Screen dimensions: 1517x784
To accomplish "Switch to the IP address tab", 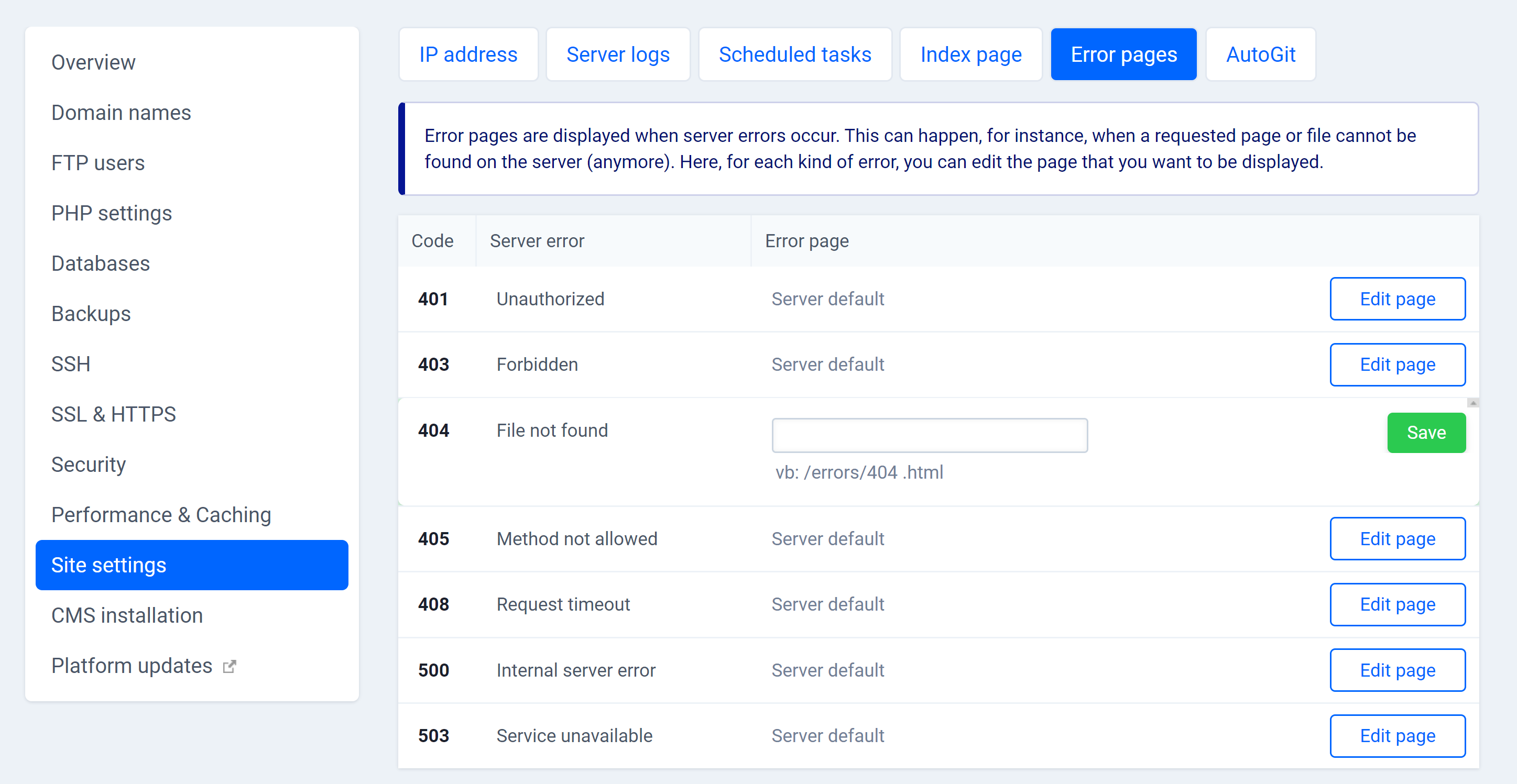I will click(x=467, y=53).
